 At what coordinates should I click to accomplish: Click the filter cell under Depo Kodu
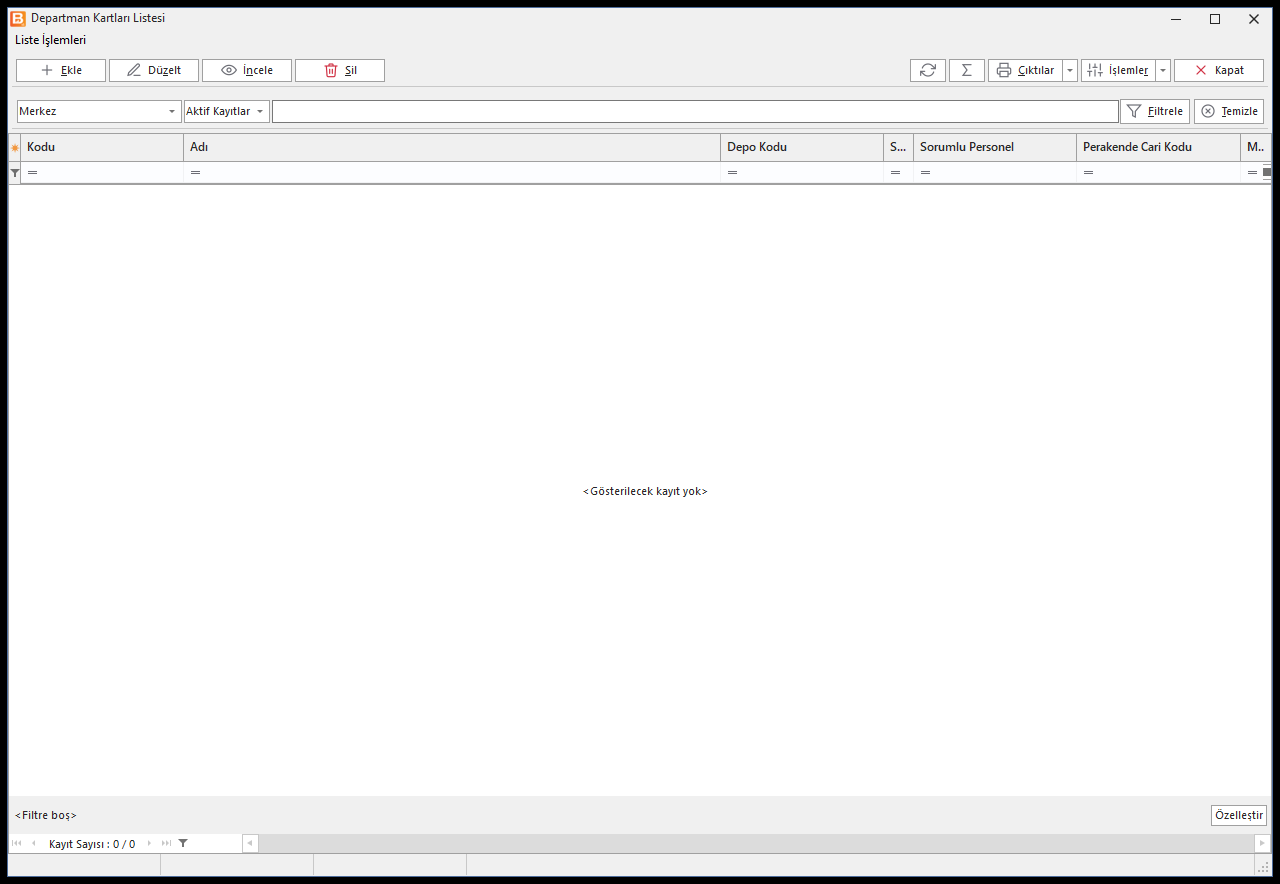point(802,173)
